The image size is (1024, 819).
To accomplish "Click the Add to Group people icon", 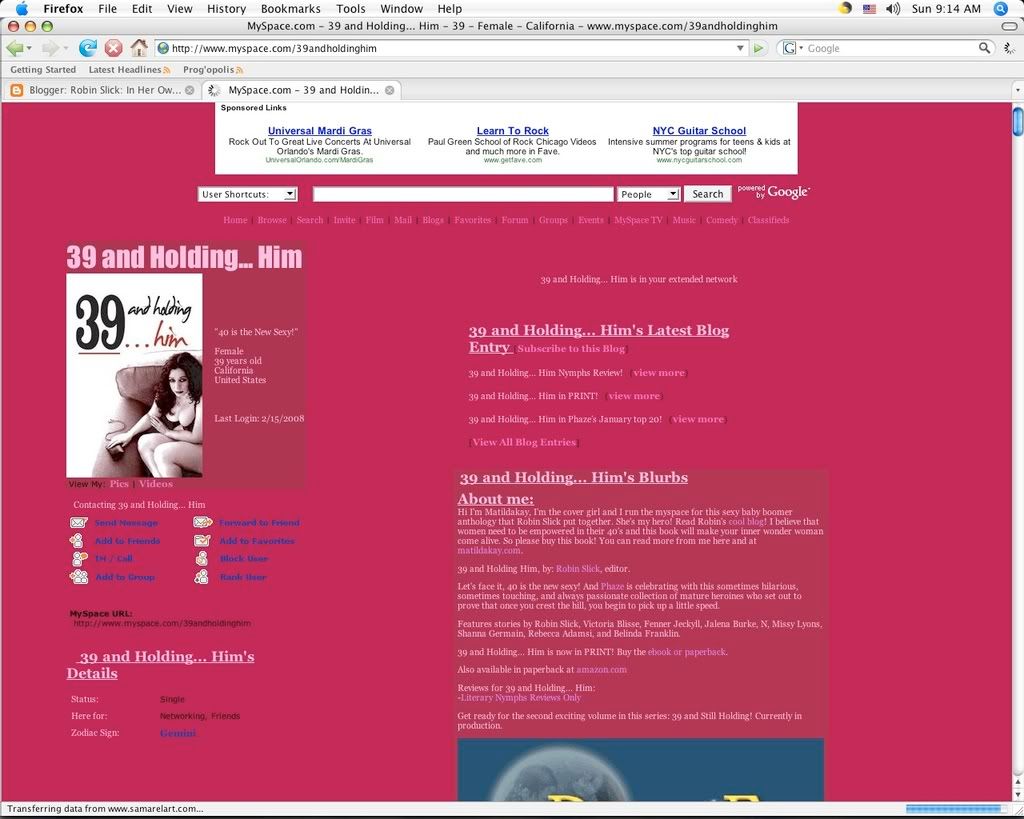I will click(x=79, y=577).
